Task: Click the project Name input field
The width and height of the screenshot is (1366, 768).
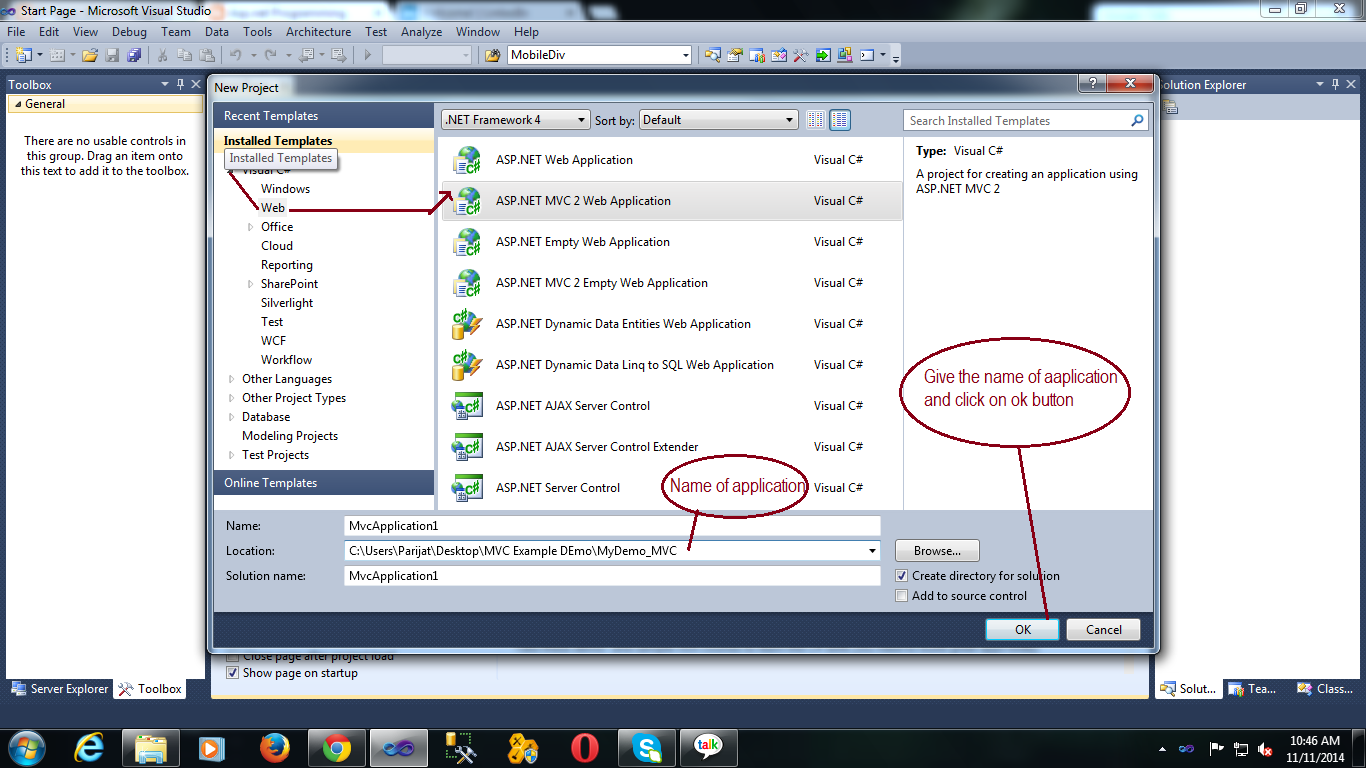Action: [x=612, y=525]
